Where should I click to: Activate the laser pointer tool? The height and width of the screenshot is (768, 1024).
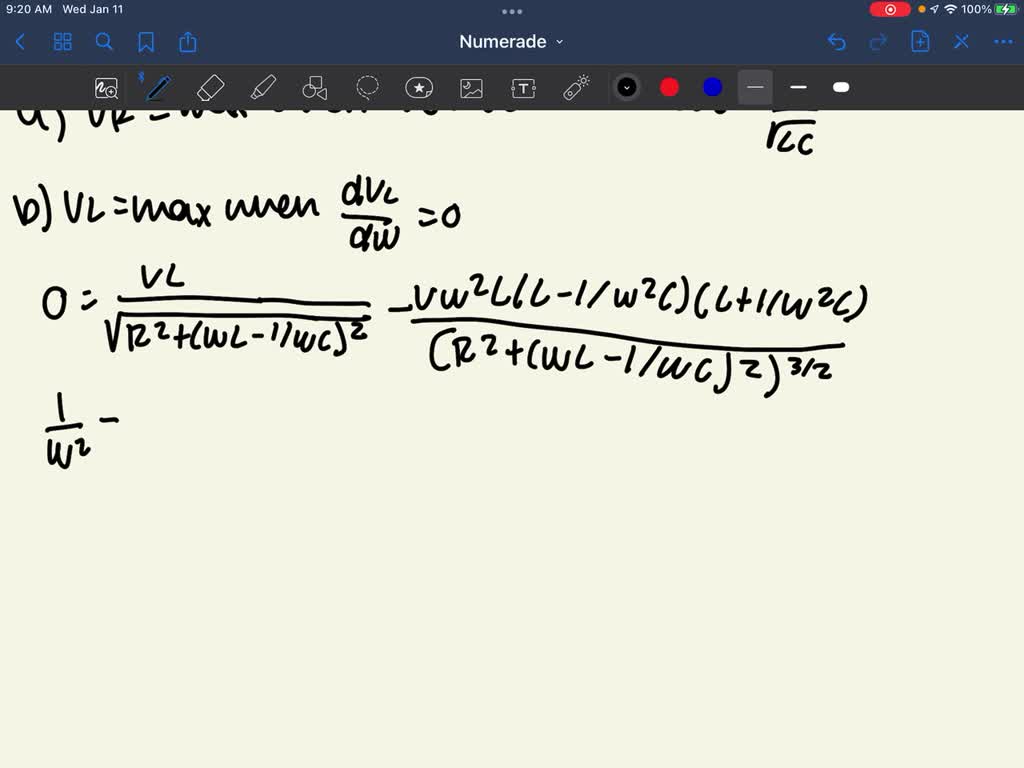(575, 87)
